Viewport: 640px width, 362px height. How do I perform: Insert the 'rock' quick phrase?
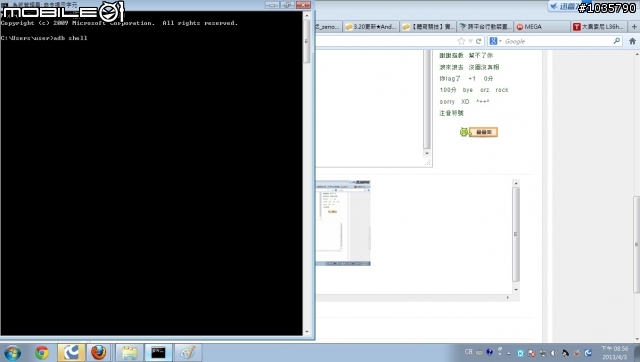(502, 90)
